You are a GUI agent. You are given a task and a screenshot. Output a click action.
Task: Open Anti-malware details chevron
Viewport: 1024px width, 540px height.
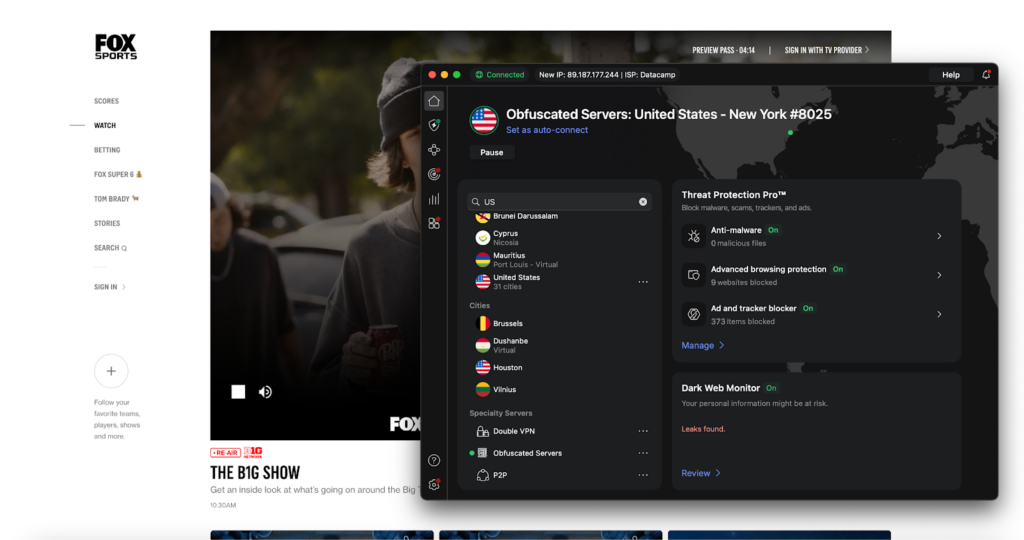(939, 236)
